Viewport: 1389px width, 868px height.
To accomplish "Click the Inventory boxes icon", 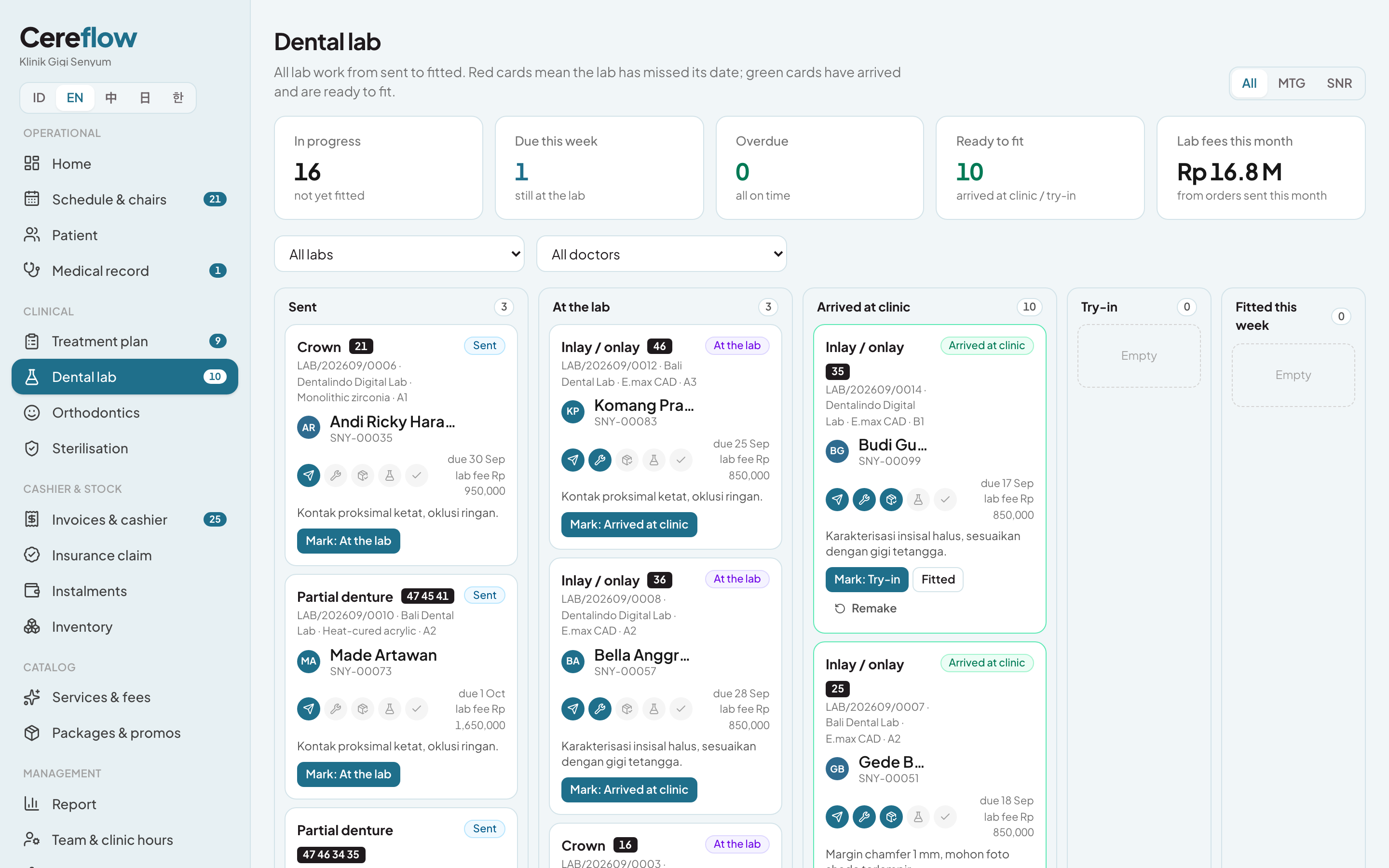I will pyautogui.click(x=31, y=626).
